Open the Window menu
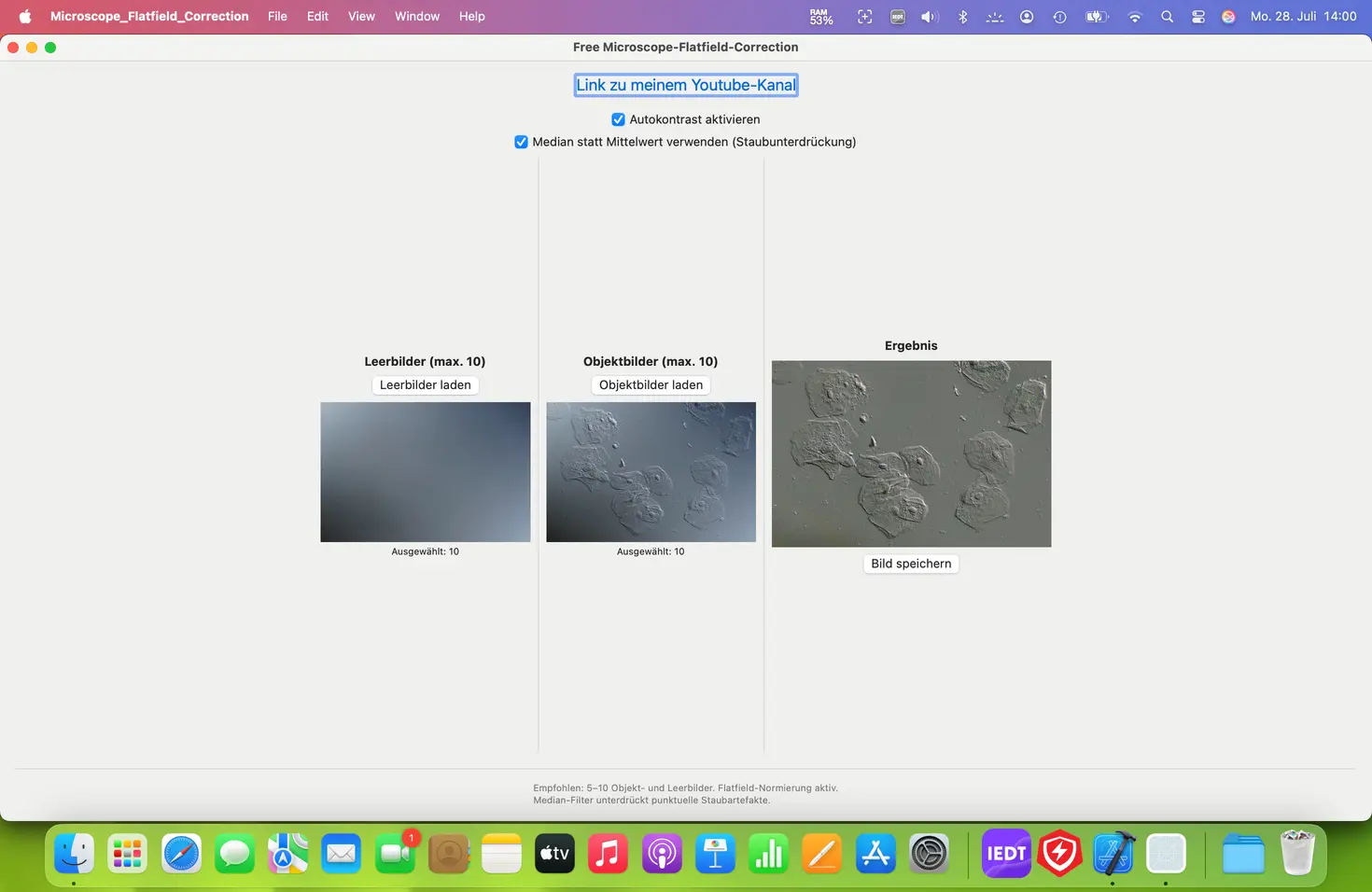1372x892 pixels. click(x=416, y=16)
